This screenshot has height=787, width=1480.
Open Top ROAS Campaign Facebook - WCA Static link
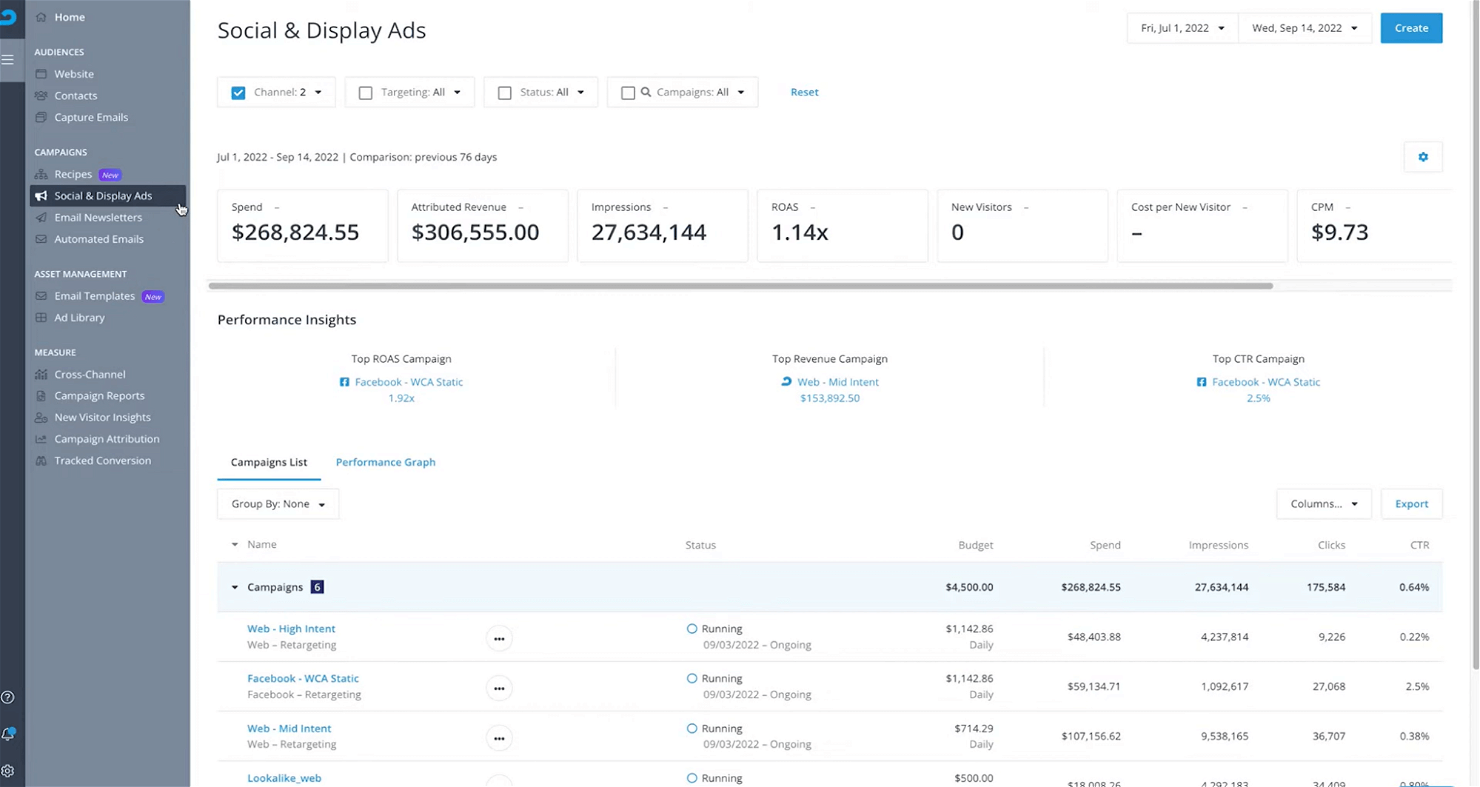coord(408,382)
